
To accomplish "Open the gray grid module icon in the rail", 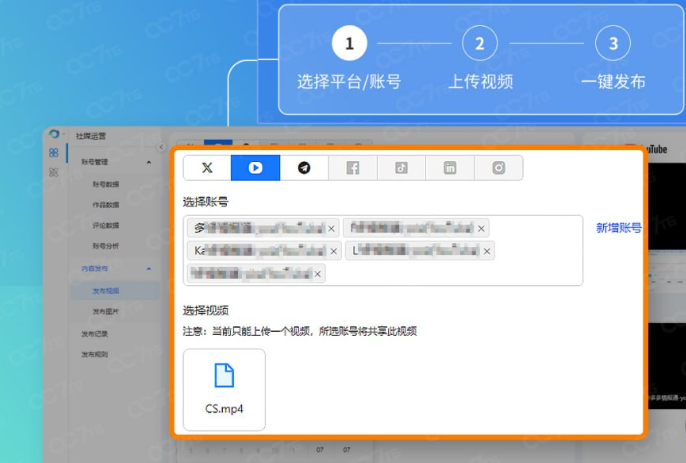I will pyautogui.click(x=53, y=172).
